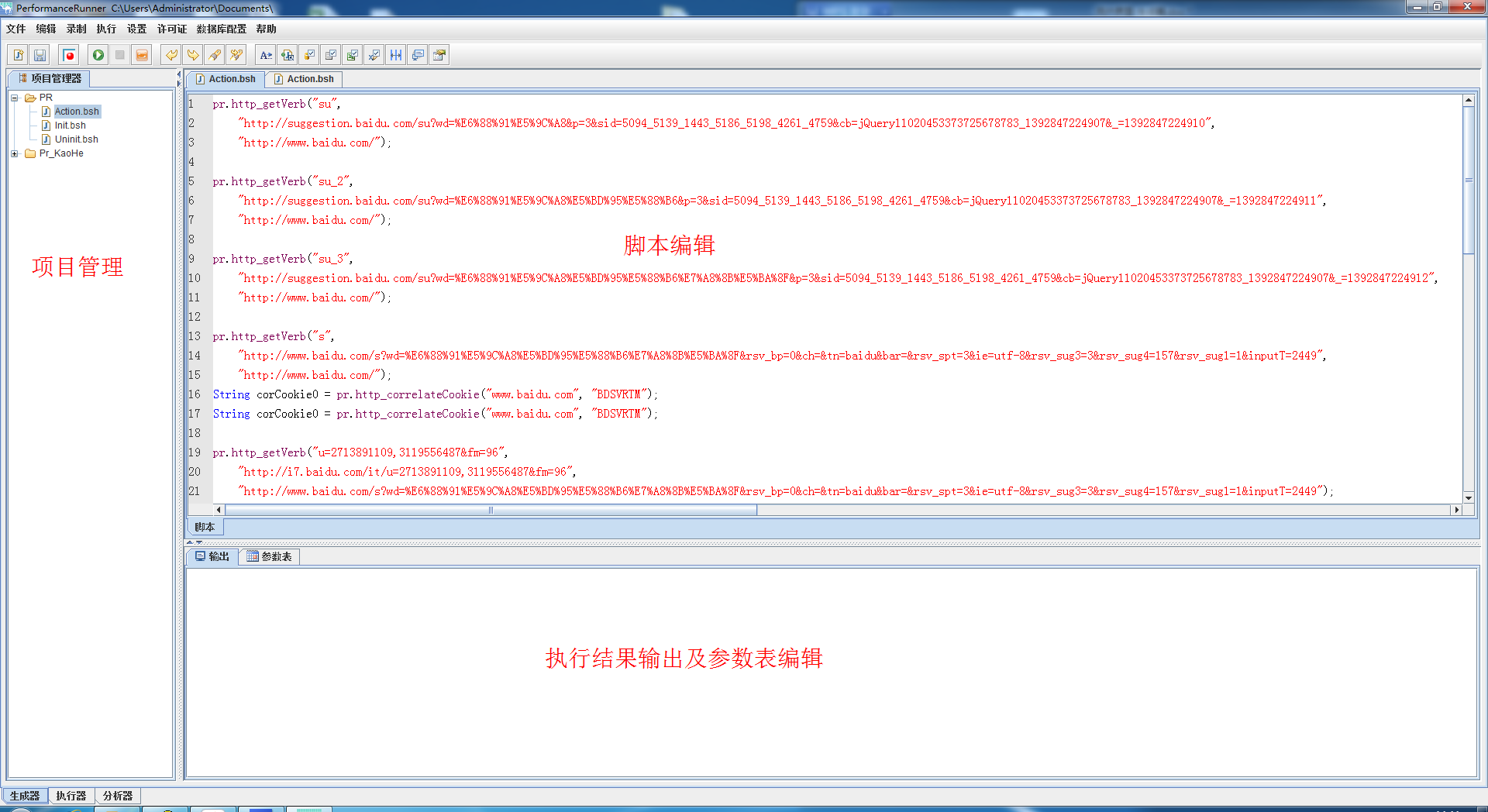
Task: Click the blue comment monitor toolbar icon
Action: (418, 55)
